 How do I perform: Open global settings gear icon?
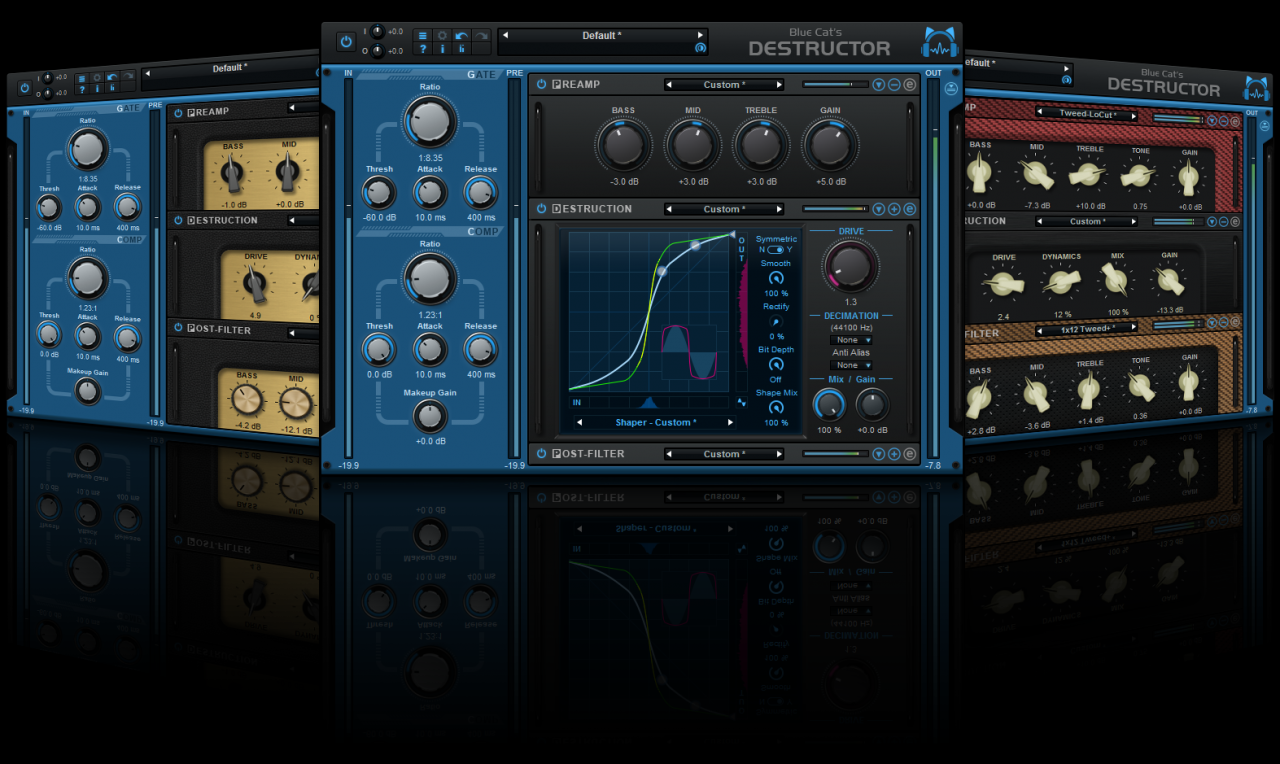[442, 35]
